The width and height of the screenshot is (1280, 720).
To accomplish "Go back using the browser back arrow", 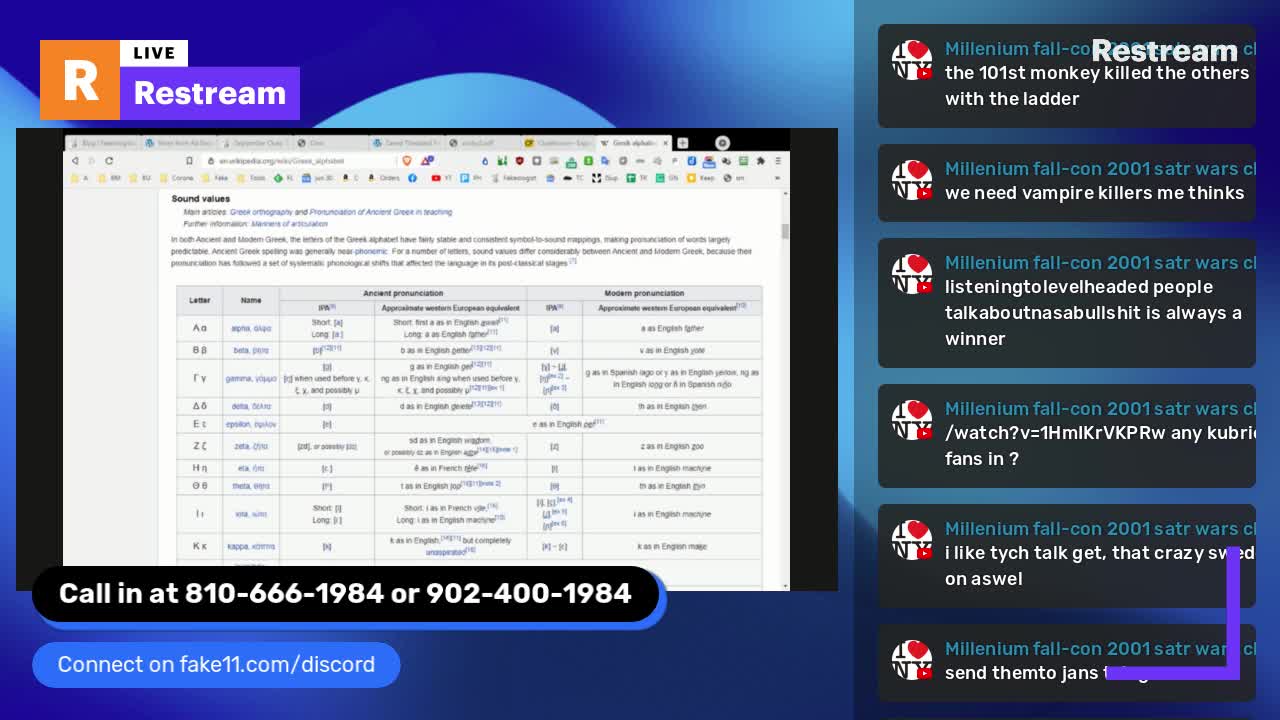I will click(x=74, y=161).
